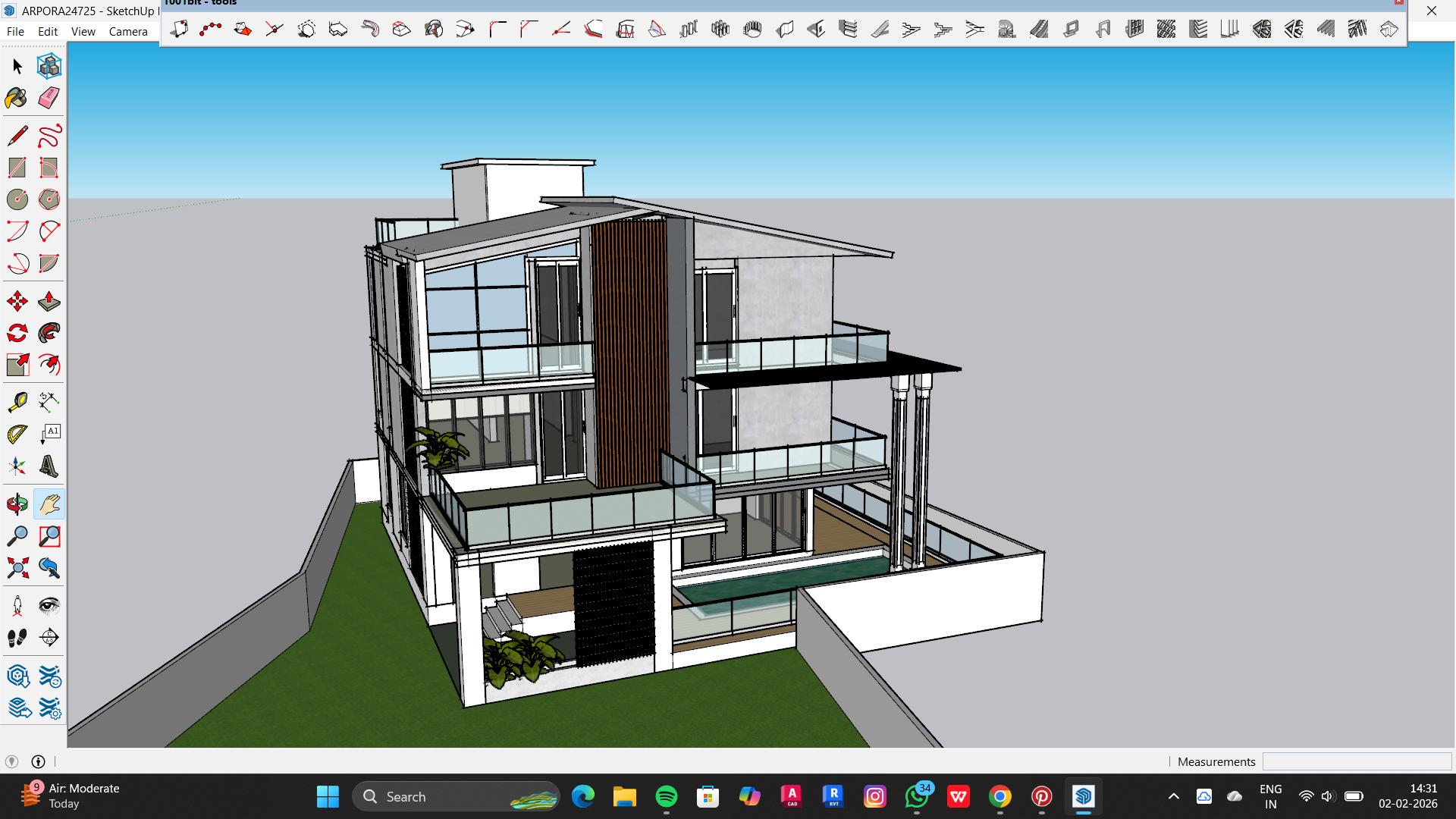The image size is (1456, 819).
Task: Choose the pink Eraser tool
Action: (x=49, y=99)
